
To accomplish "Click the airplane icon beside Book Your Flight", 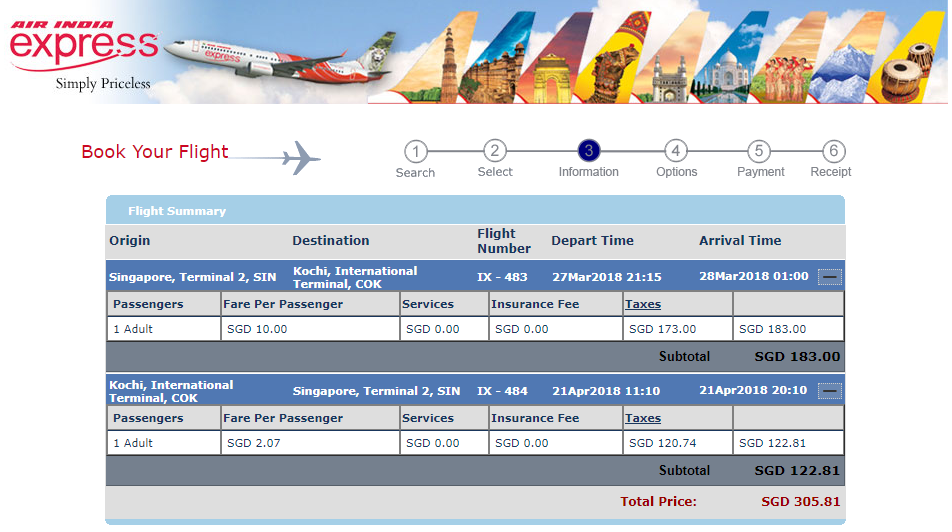I will coord(301,158).
